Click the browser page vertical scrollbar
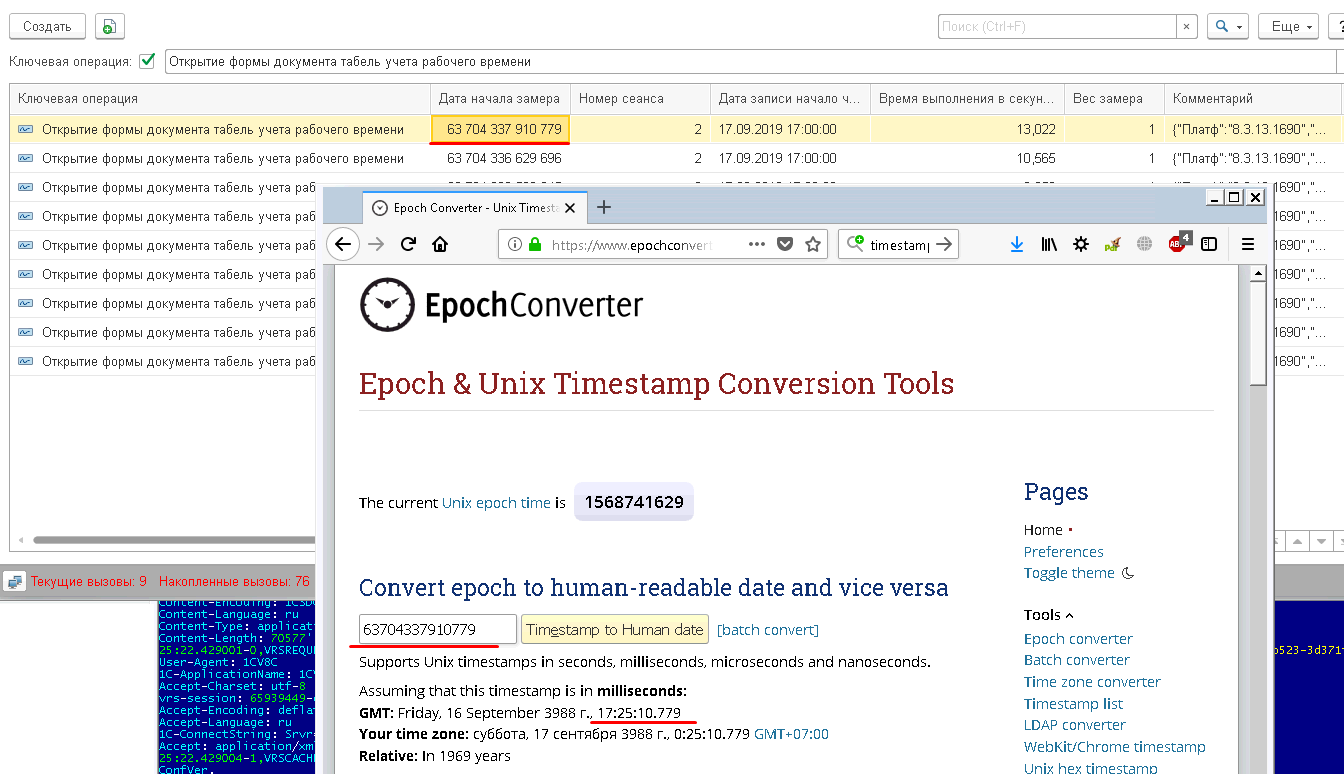Screen dimensions: 1344x774 click(x=1259, y=331)
